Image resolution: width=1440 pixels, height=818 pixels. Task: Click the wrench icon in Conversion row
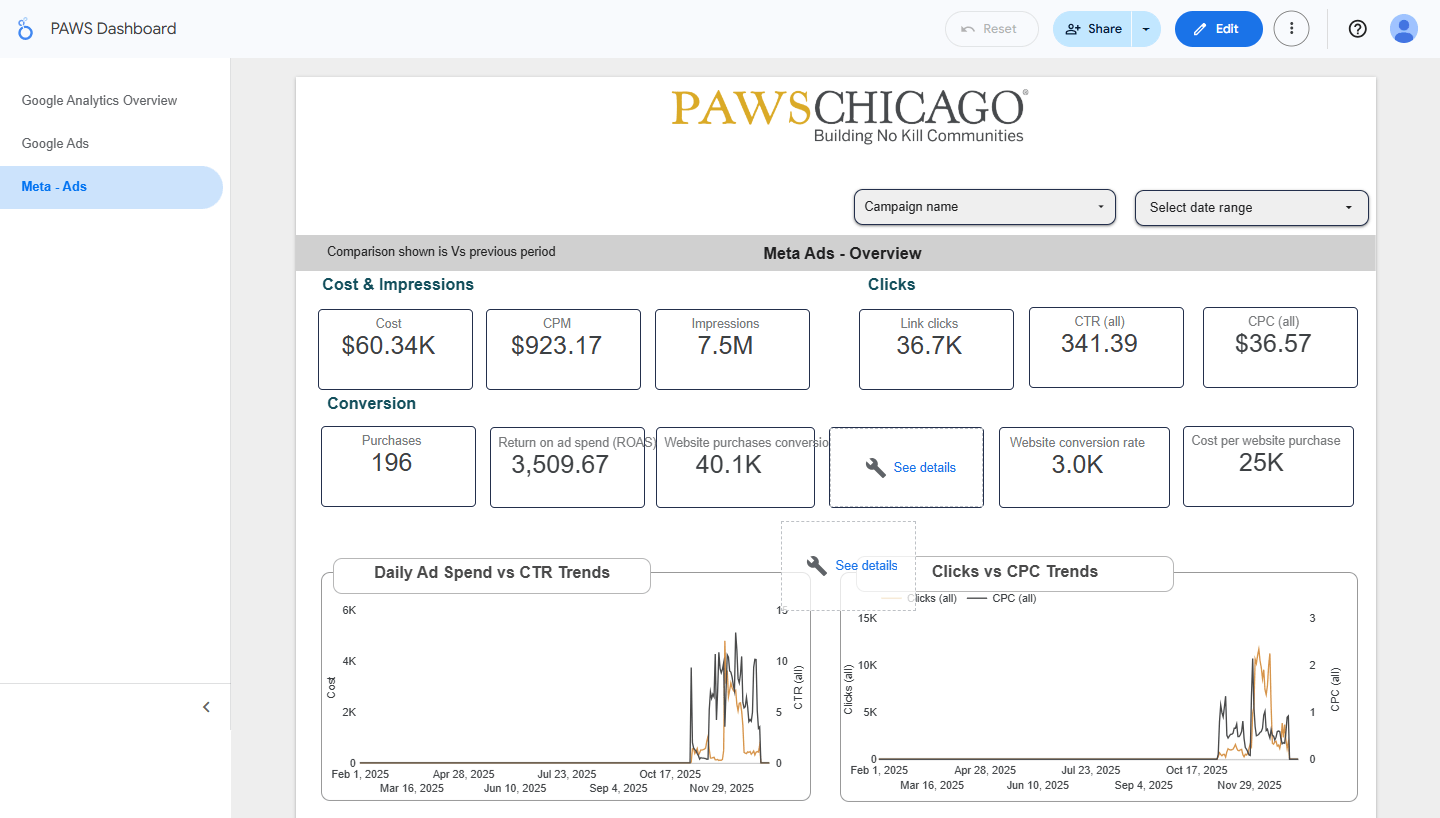[875, 468]
